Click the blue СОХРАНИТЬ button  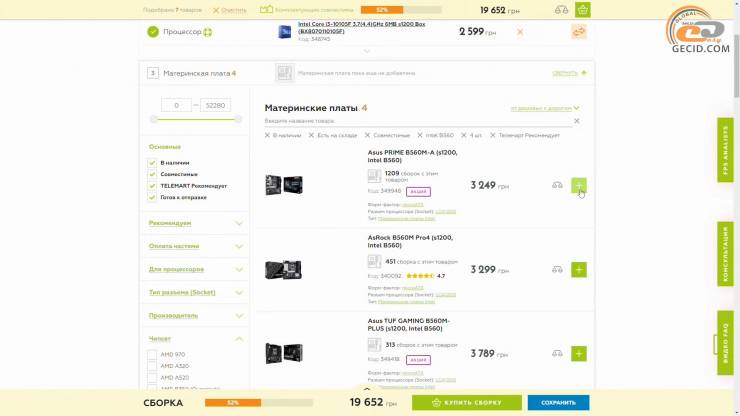click(x=558, y=403)
